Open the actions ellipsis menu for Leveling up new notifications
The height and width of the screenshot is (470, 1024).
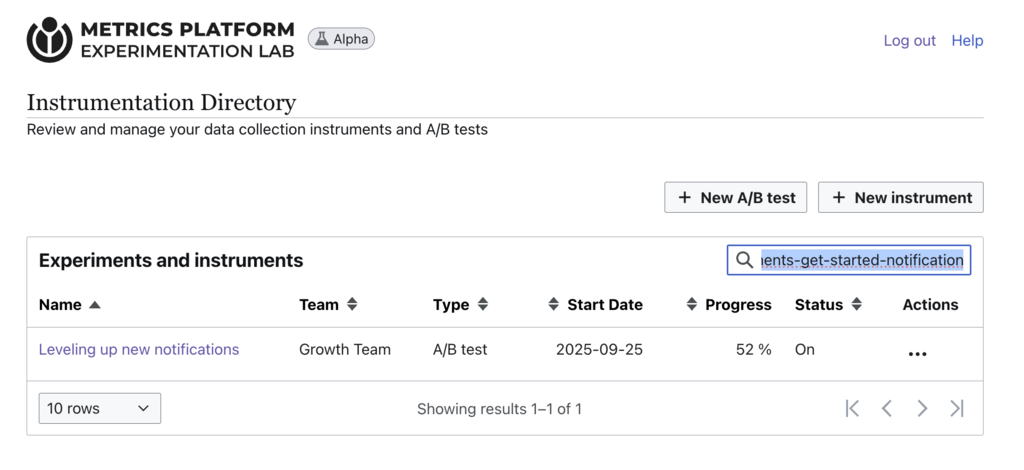(917, 354)
